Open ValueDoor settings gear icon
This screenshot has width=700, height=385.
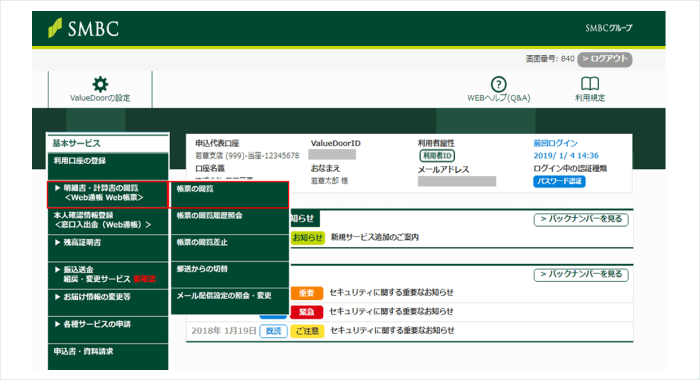[x=100, y=84]
